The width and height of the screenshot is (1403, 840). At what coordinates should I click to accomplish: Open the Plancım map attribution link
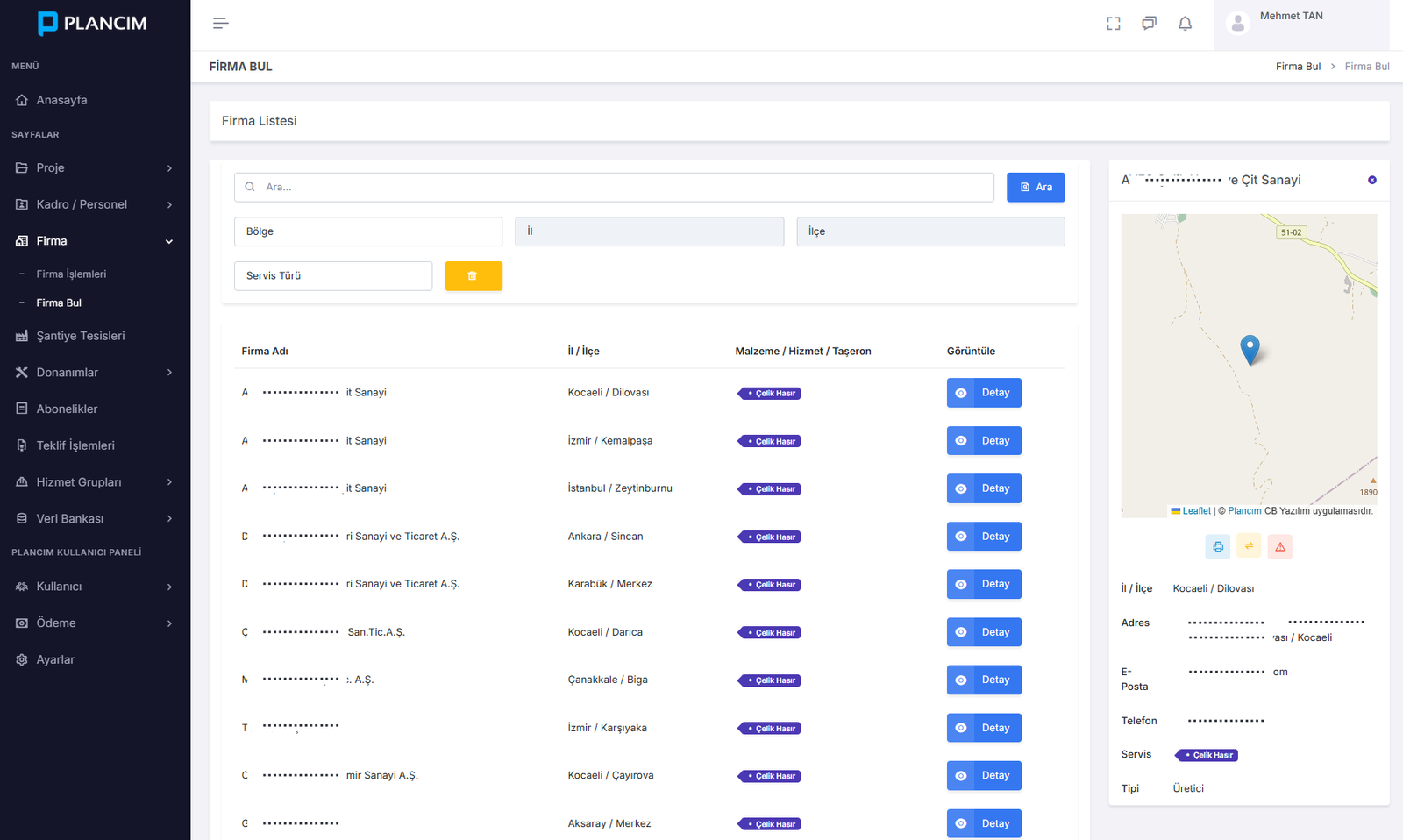tap(1244, 511)
